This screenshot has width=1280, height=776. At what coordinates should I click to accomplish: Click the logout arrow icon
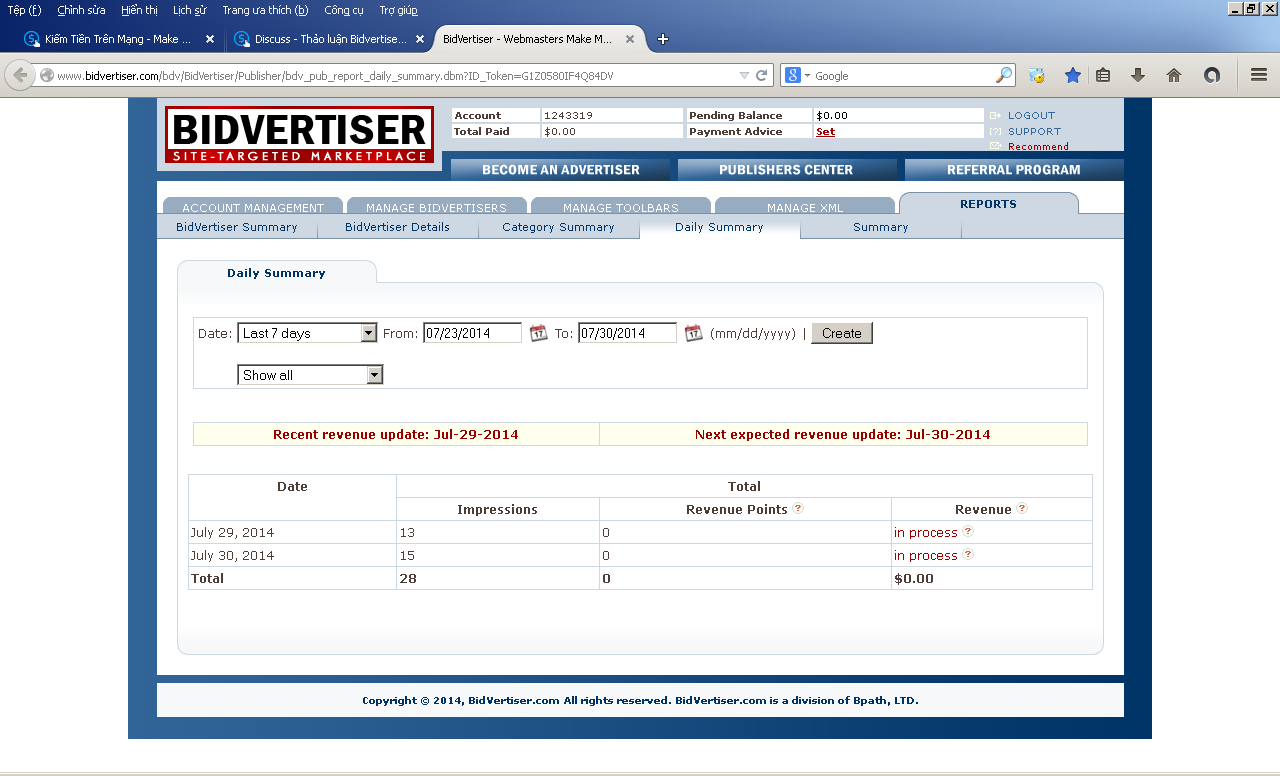point(995,115)
